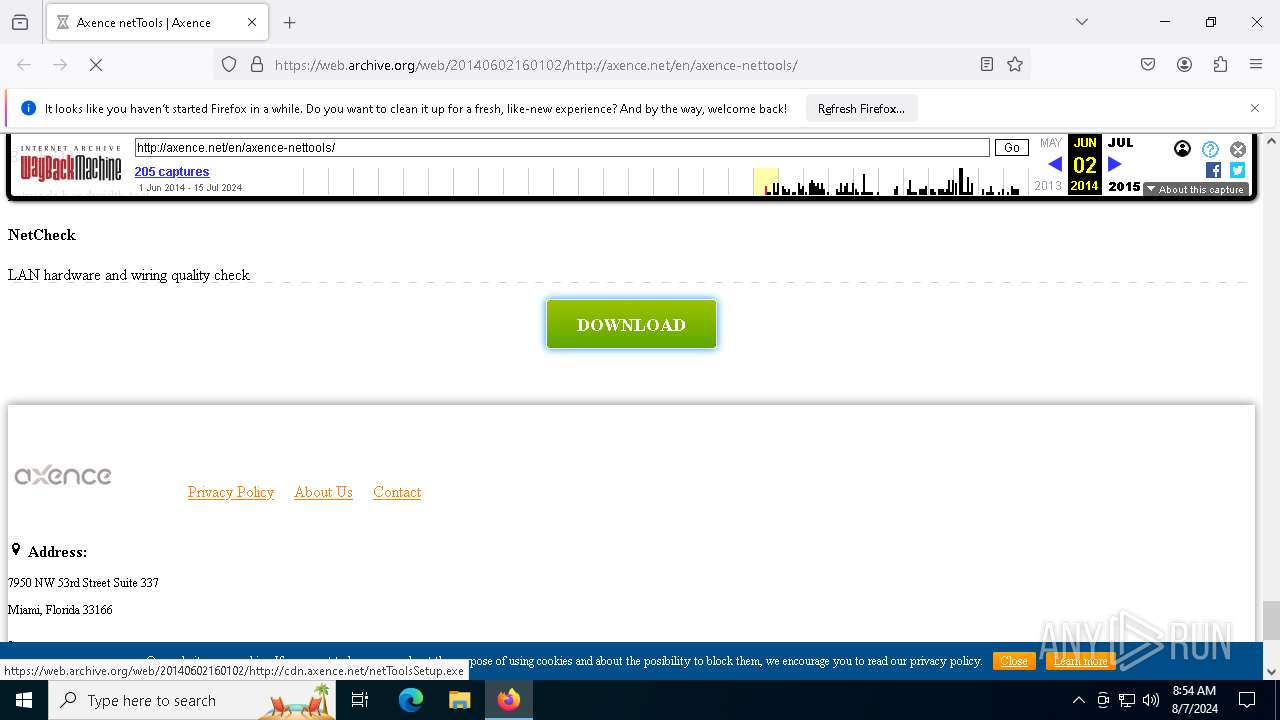This screenshot has width=1280, height=720.
Task: Click the Axence footer logo
Action: (63, 475)
